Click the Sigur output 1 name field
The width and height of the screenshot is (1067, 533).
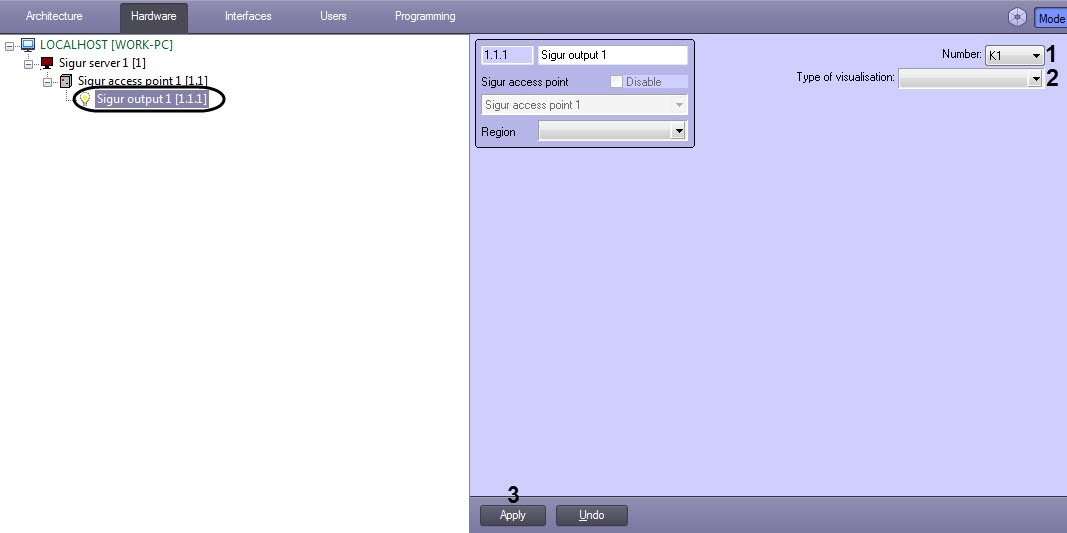tap(612, 55)
